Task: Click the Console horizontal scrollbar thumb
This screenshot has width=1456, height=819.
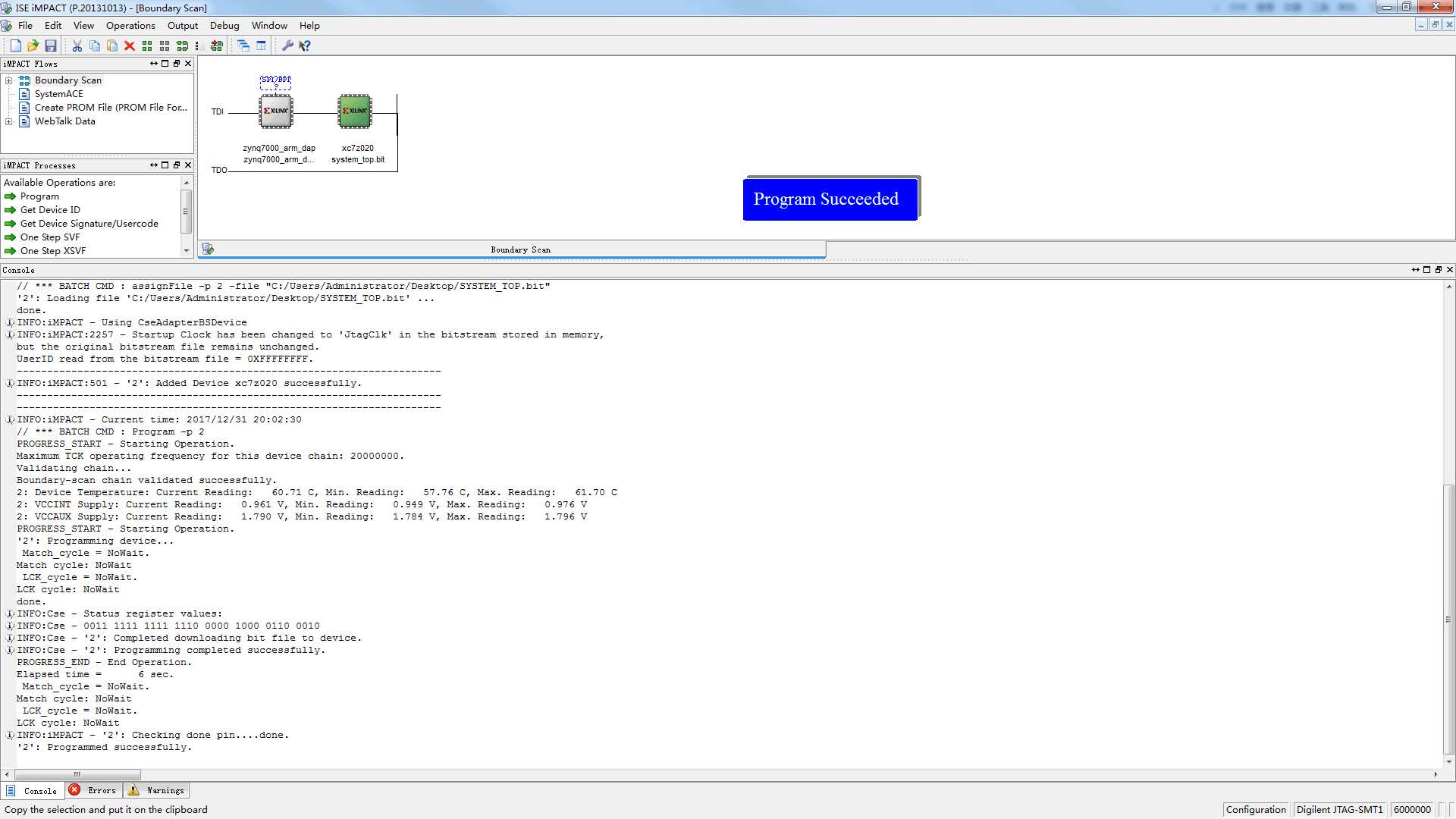Action: [x=77, y=774]
